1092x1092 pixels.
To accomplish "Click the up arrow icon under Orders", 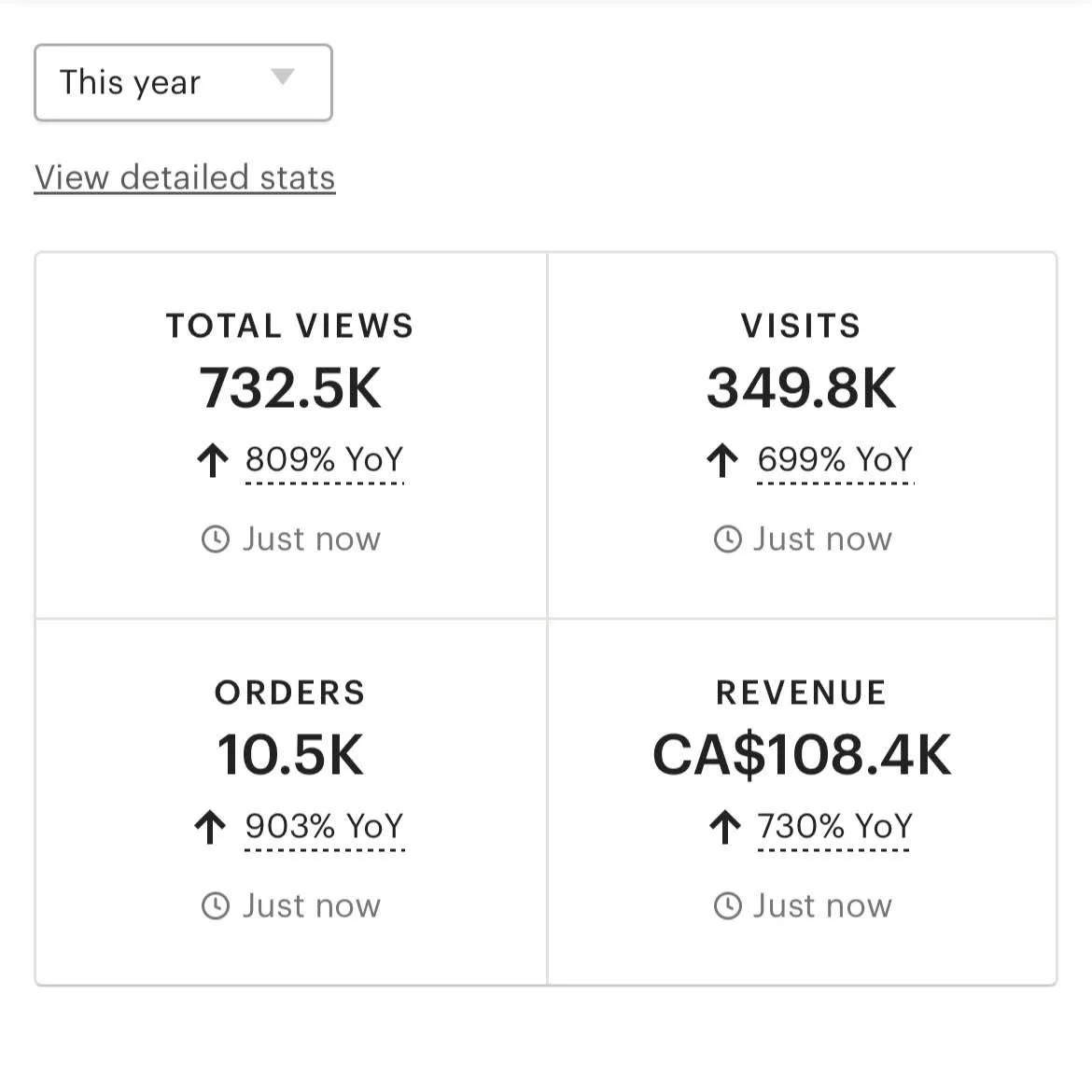I will click(211, 827).
